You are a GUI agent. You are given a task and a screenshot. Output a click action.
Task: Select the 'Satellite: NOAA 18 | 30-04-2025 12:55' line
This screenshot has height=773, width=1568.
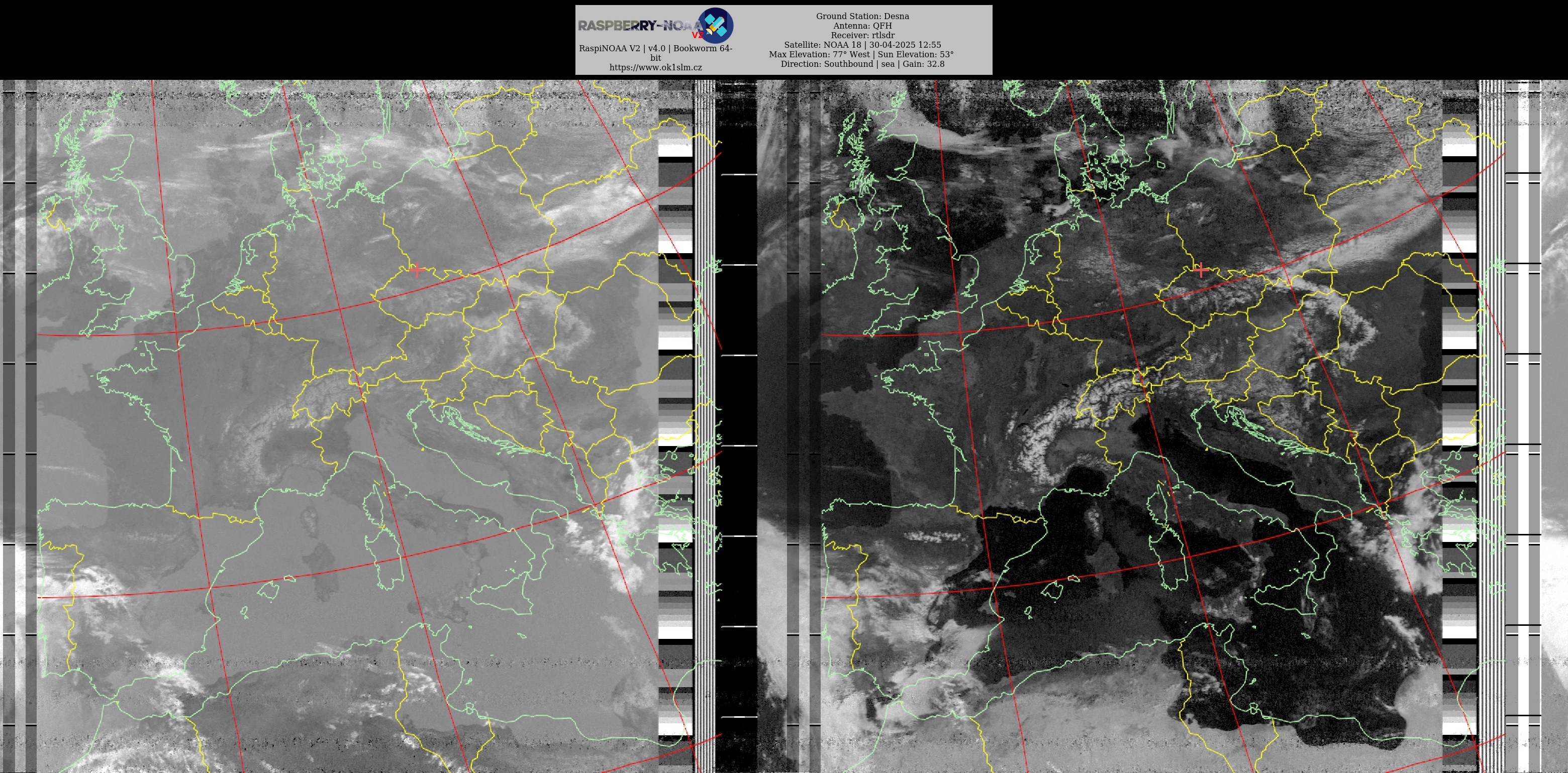click(x=862, y=45)
